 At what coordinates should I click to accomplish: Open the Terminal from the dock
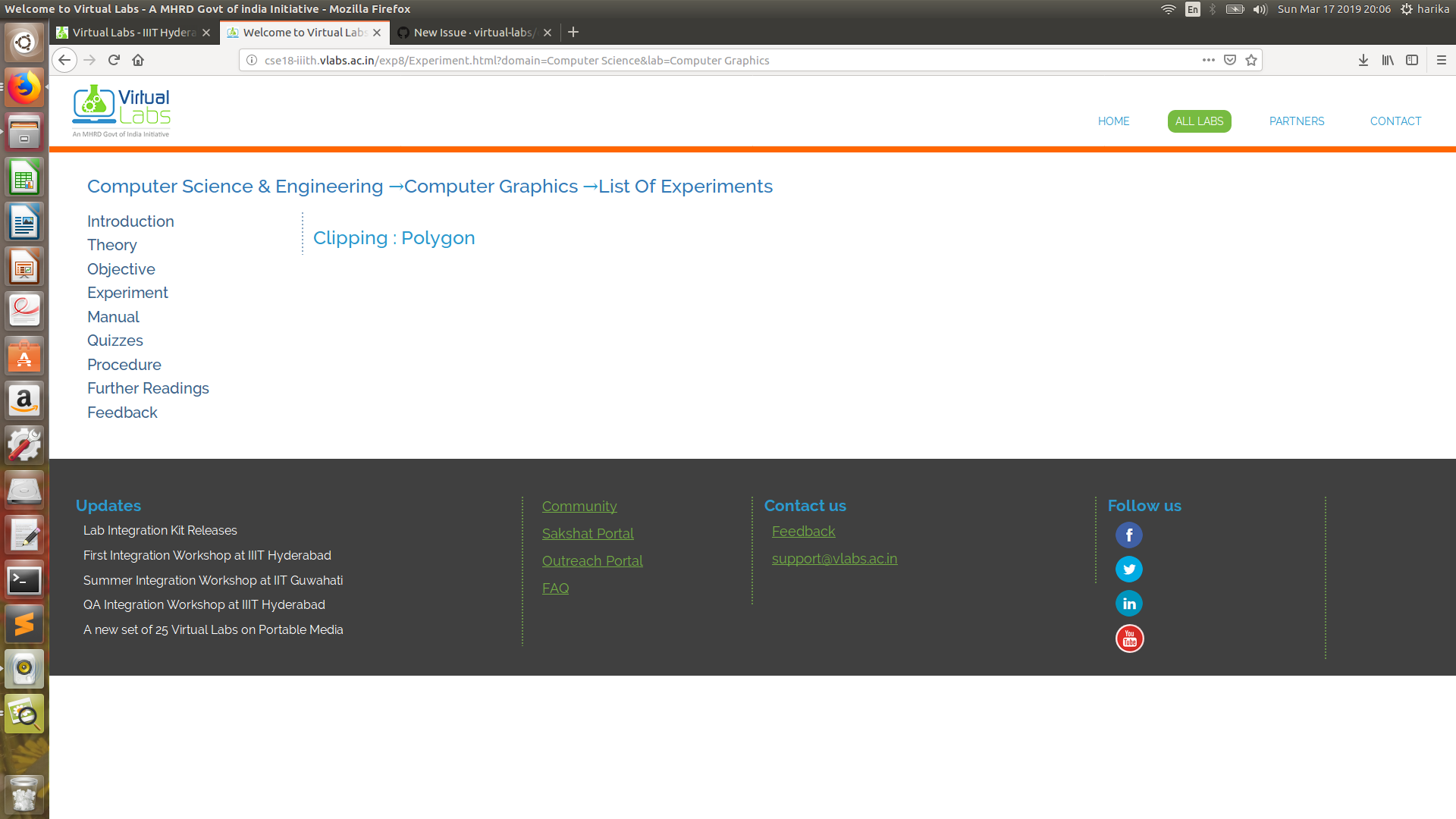pos(24,580)
